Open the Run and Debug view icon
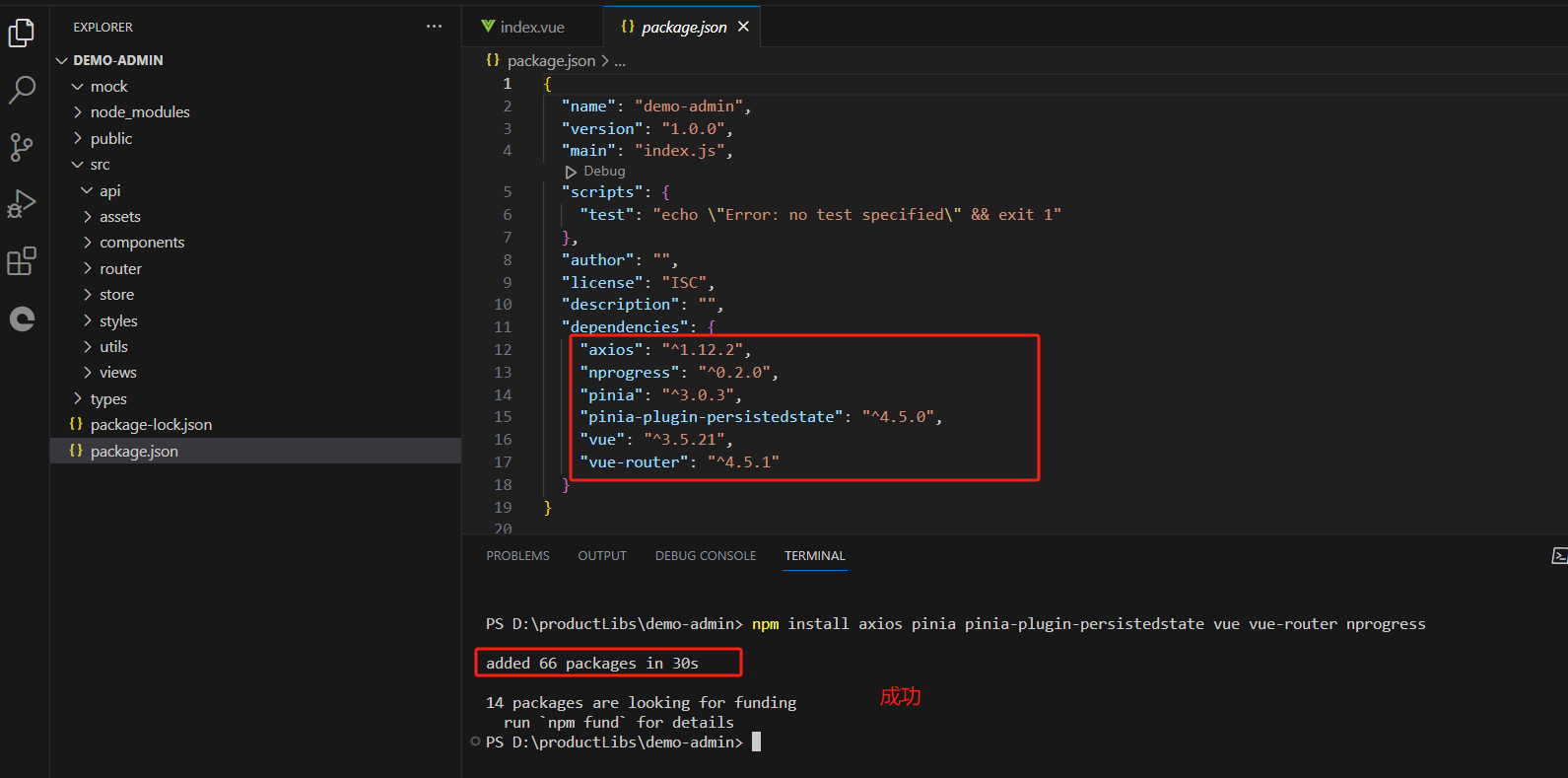 point(22,204)
